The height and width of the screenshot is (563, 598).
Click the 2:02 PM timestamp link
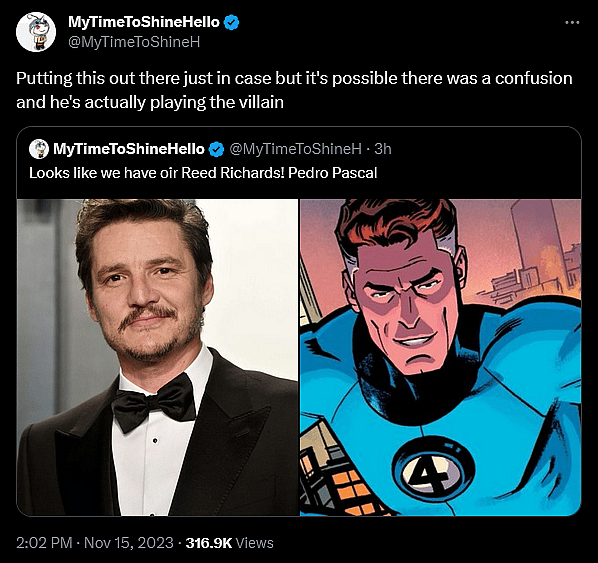point(44,542)
